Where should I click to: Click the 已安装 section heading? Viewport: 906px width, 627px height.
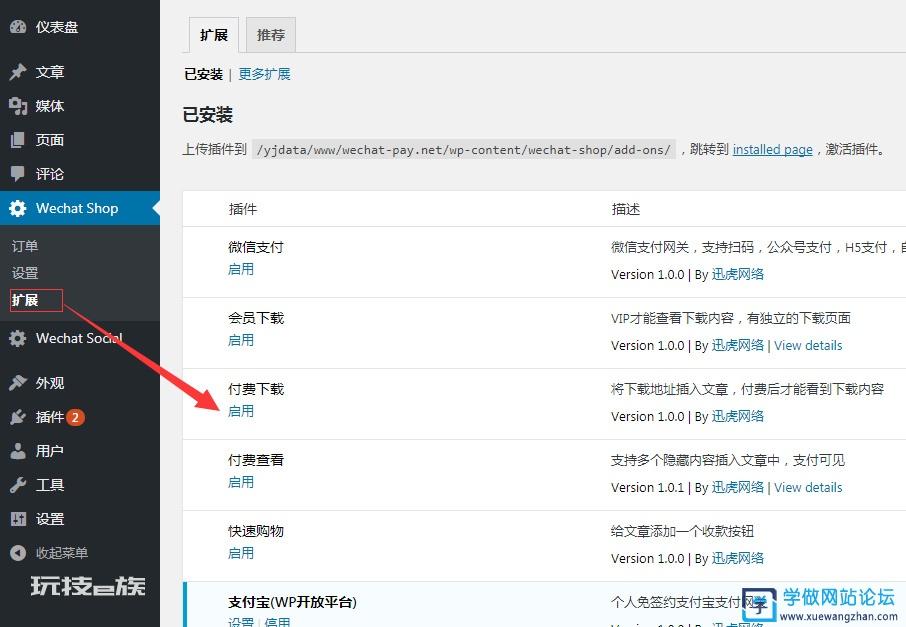click(207, 115)
